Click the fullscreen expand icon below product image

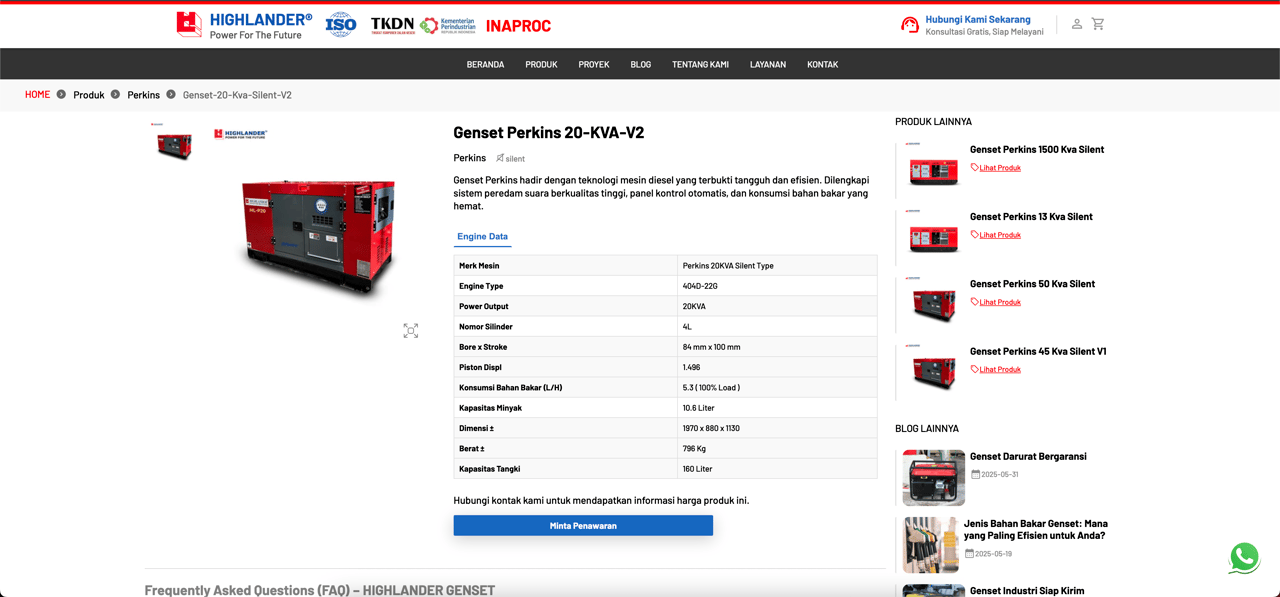point(410,330)
